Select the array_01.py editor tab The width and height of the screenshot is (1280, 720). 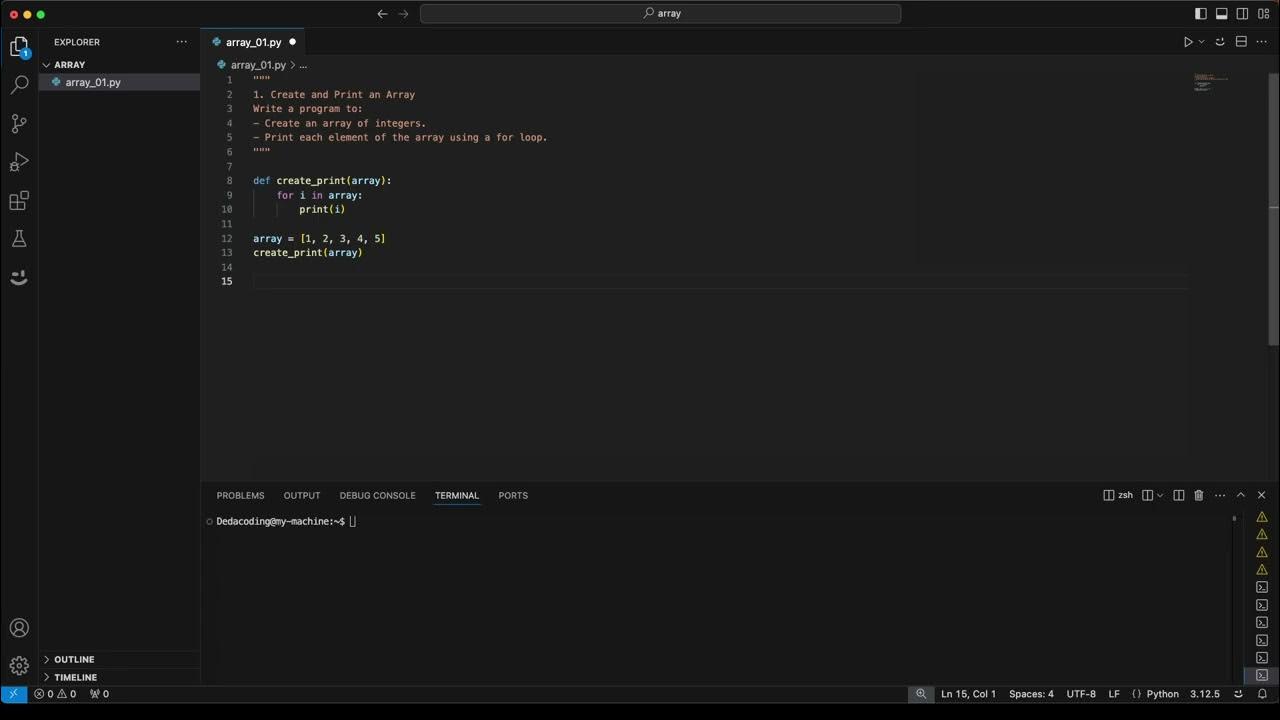(254, 42)
